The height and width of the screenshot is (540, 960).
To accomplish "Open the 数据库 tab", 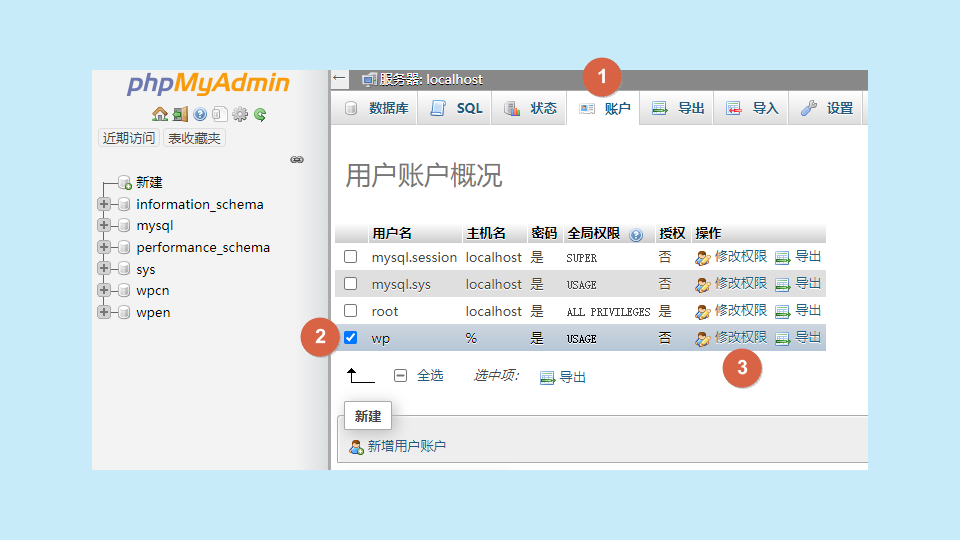I will 374,108.
